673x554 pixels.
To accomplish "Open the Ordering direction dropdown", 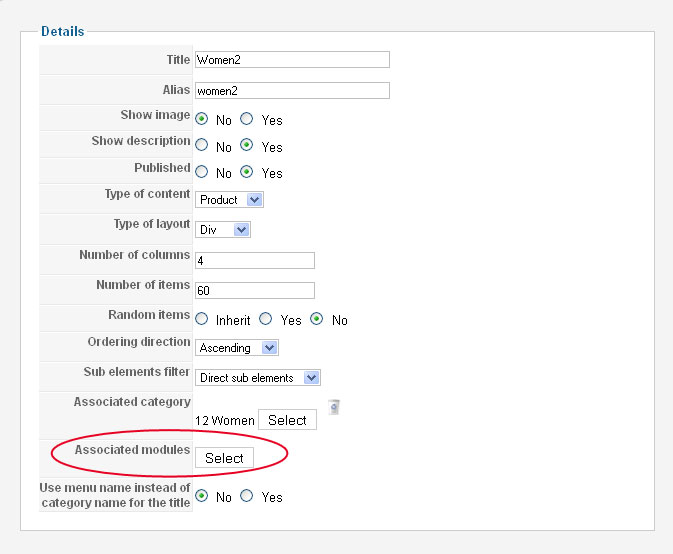I will point(237,348).
